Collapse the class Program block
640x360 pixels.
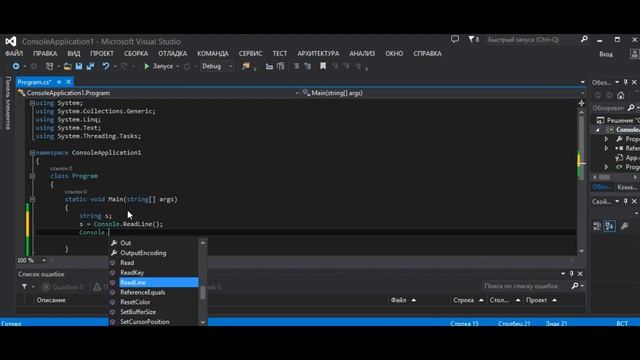coord(32,176)
